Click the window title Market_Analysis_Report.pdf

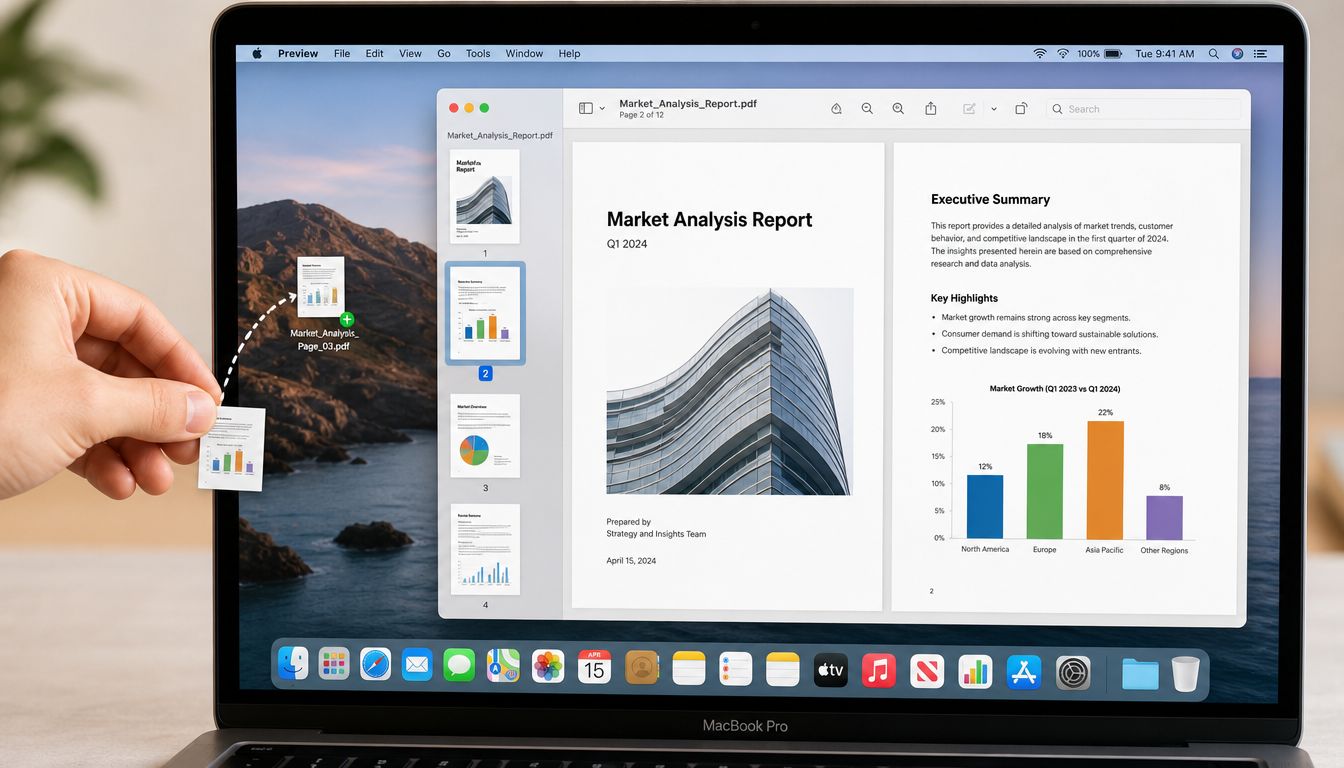[688, 103]
